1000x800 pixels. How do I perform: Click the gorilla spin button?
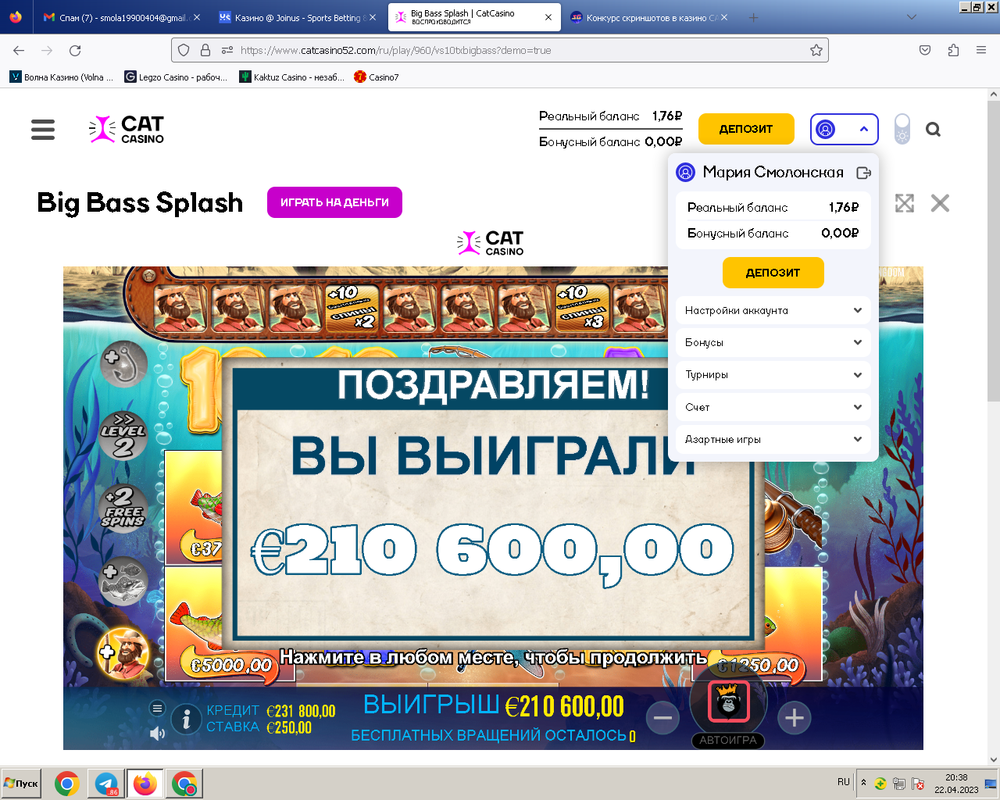click(x=729, y=701)
